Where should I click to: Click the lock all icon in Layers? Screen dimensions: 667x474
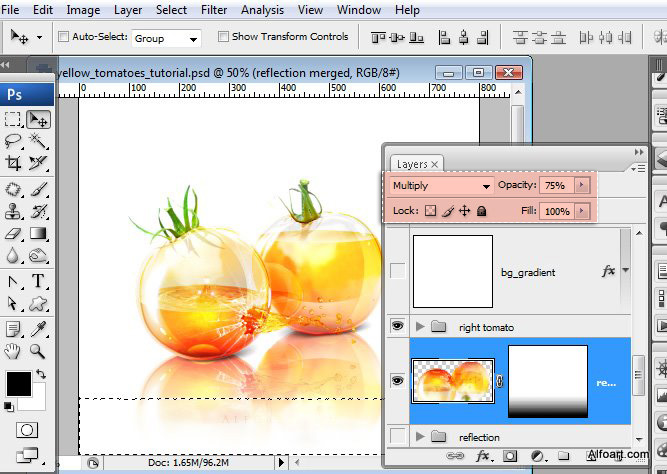481,211
